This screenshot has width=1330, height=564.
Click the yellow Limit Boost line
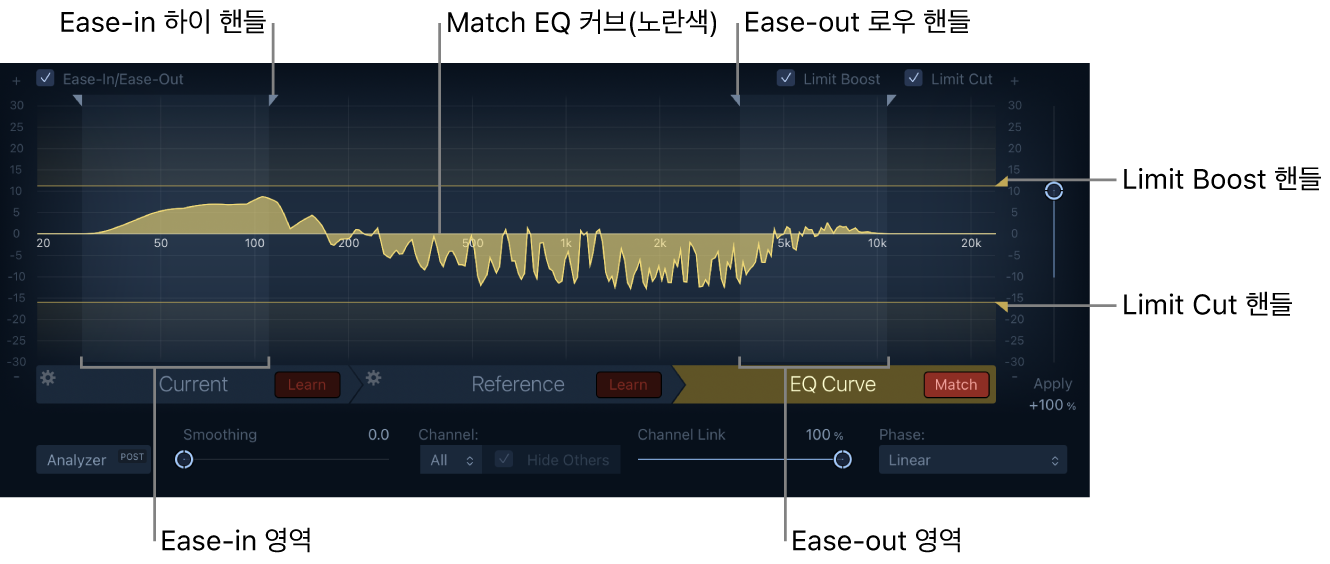point(516,186)
